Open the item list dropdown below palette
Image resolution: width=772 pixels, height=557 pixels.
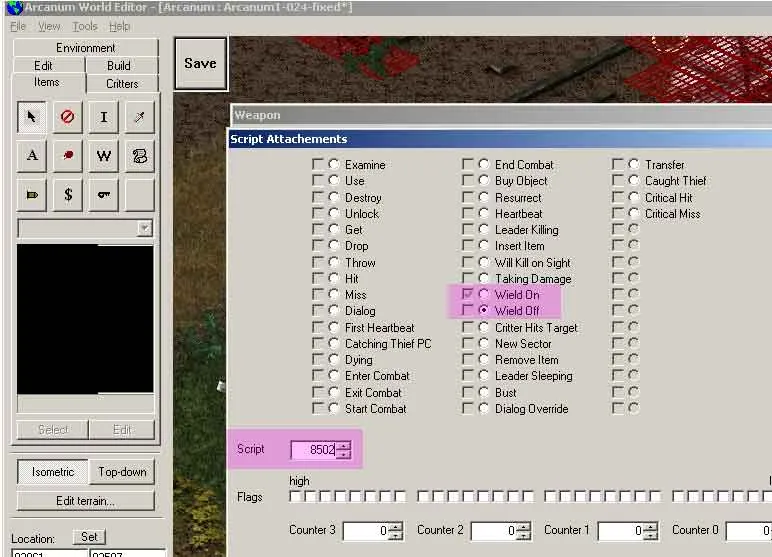[145, 228]
